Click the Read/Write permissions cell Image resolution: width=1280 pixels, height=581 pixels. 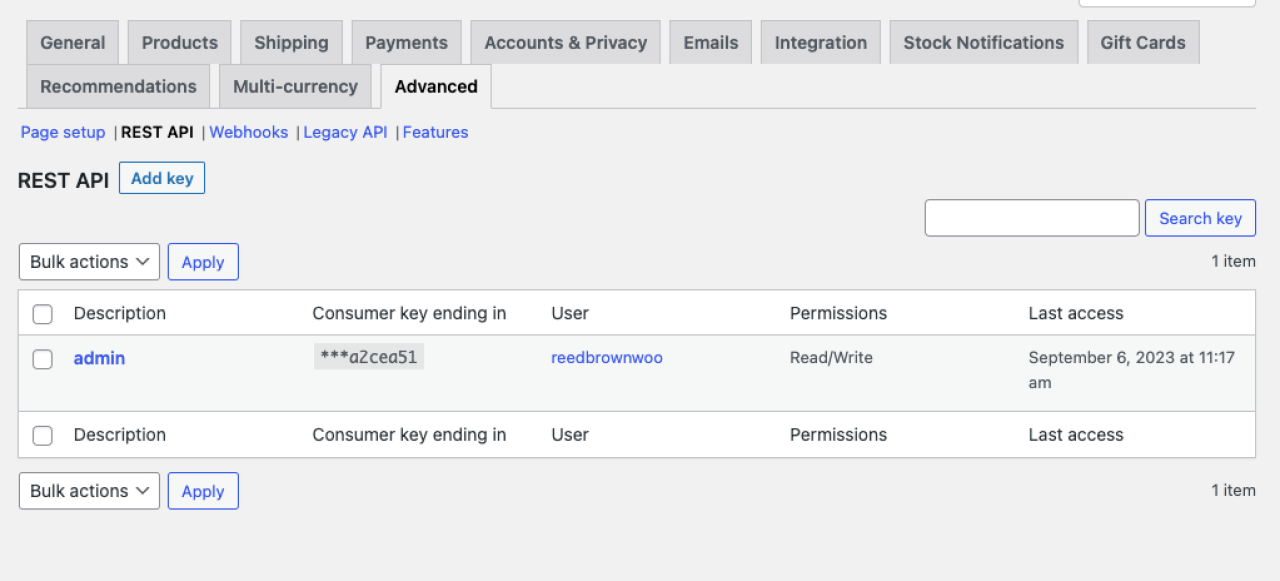pyautogui.click(x=831, y=358)
